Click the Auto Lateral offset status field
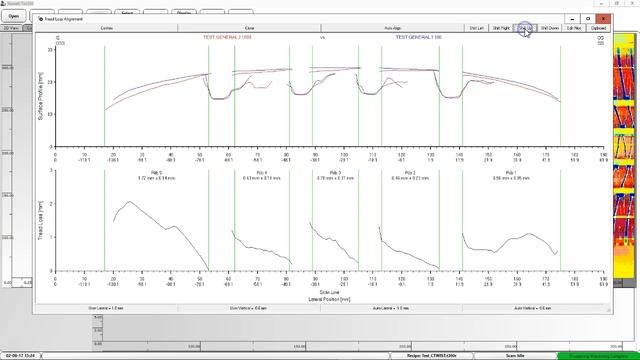Screen dimensions: 640x360 391,308
